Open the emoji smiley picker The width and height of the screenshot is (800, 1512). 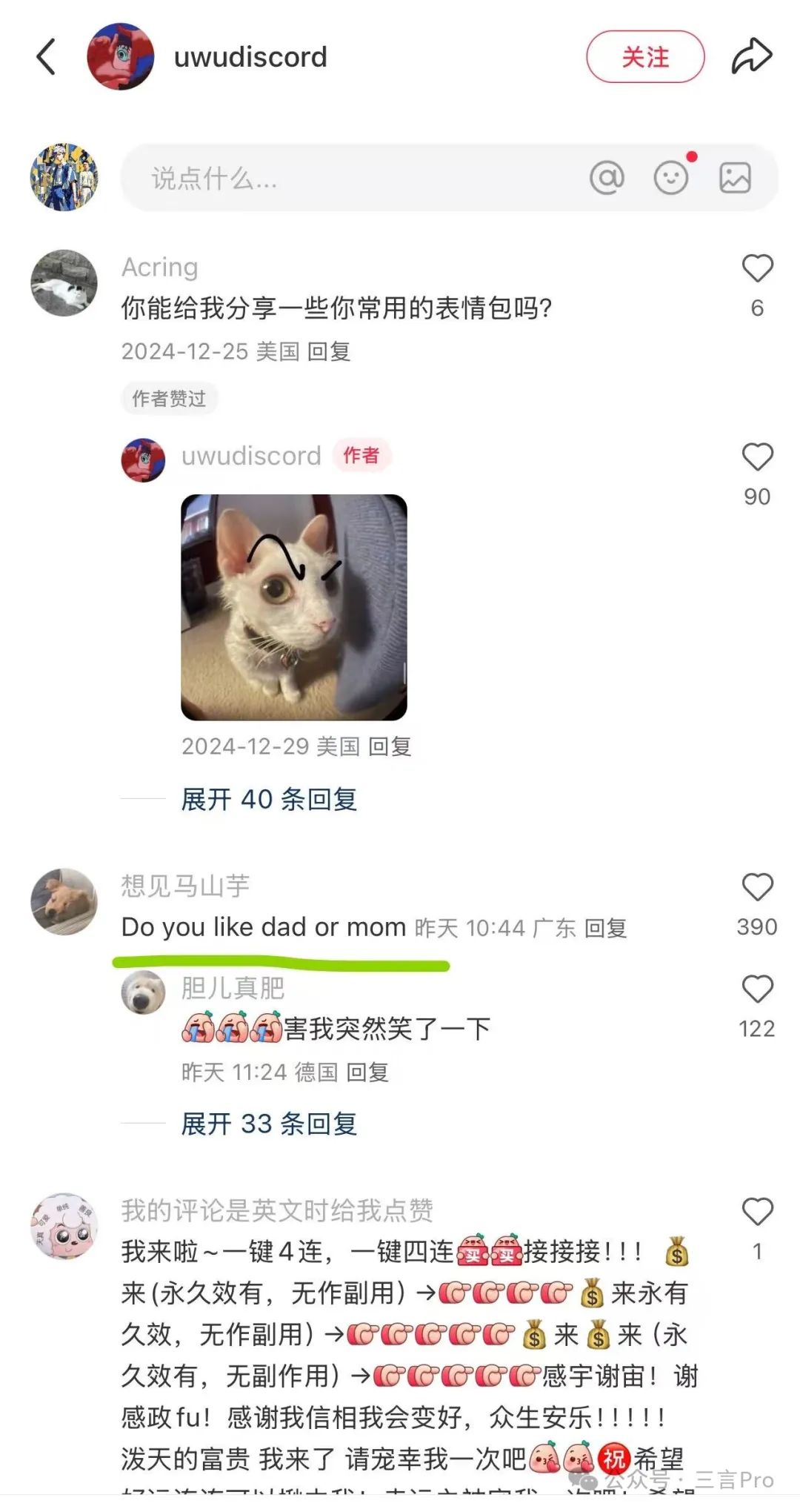pyautogui.click(x=671, y=178)
